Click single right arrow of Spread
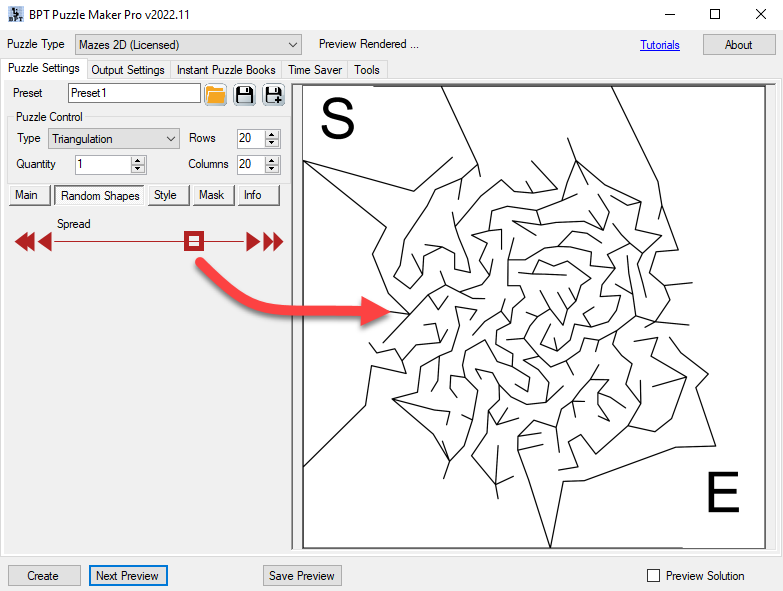Viewport: 783px width, 591px height. tap(253, 241)
